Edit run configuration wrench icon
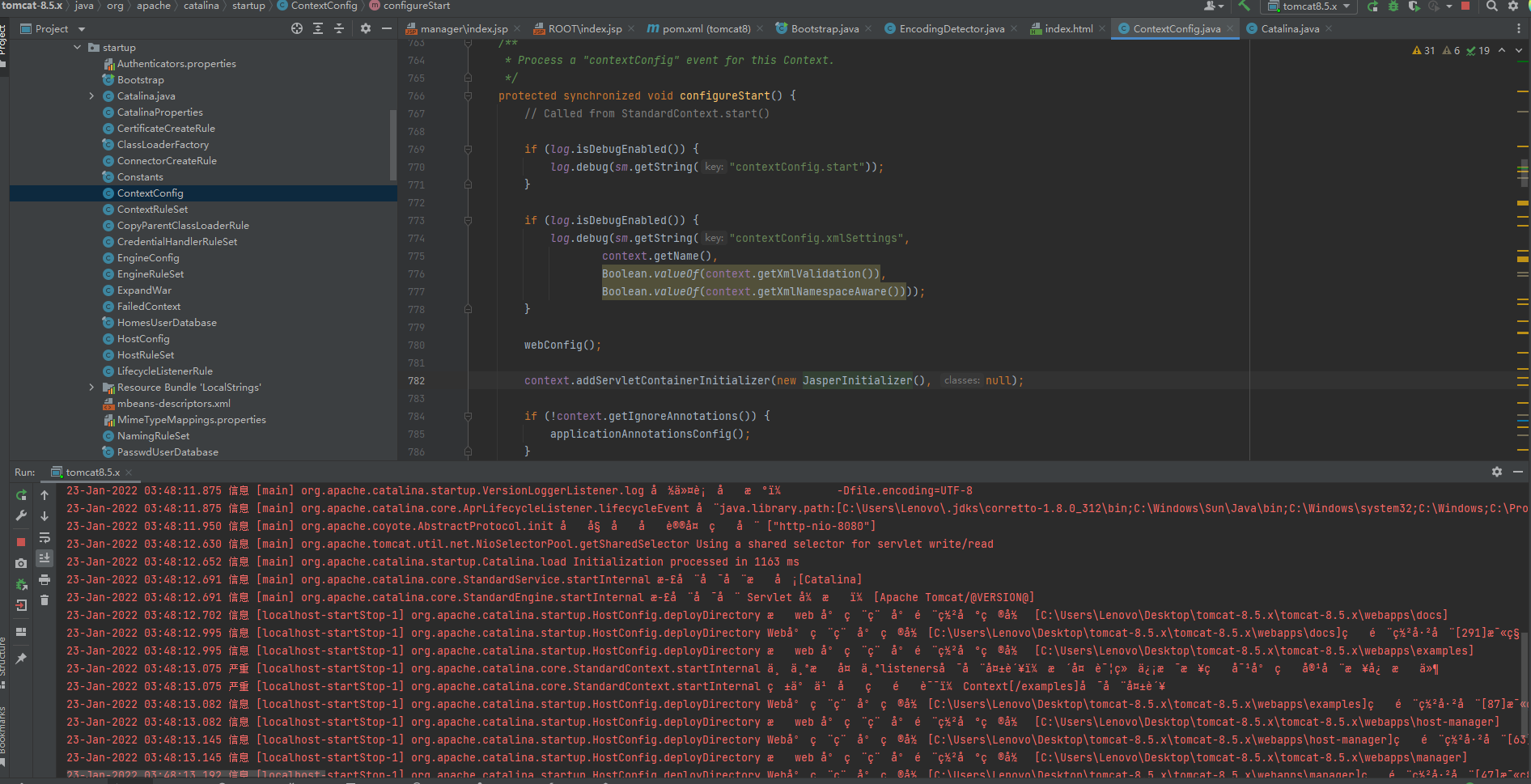Image resolution: width=1531 pixels, height=784 pixels. [x=21, y=515]
